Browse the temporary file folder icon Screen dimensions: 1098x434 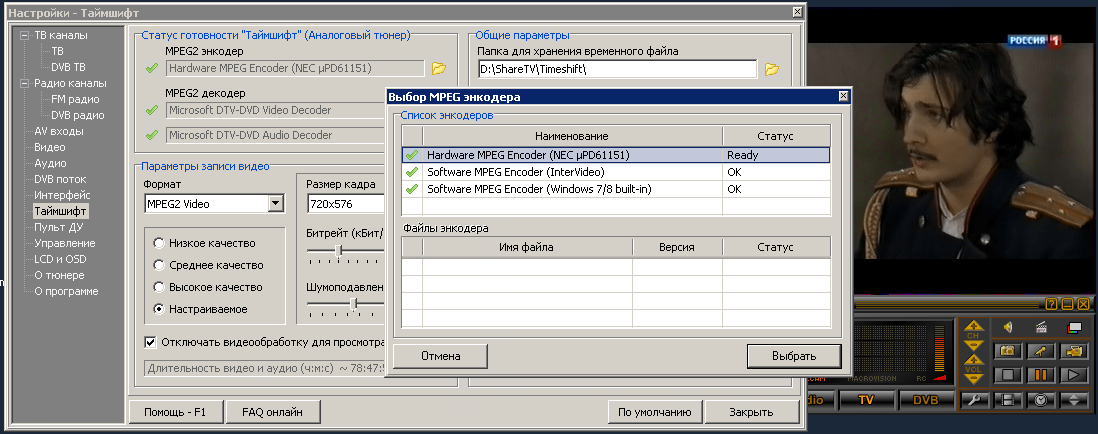[771, 69]
